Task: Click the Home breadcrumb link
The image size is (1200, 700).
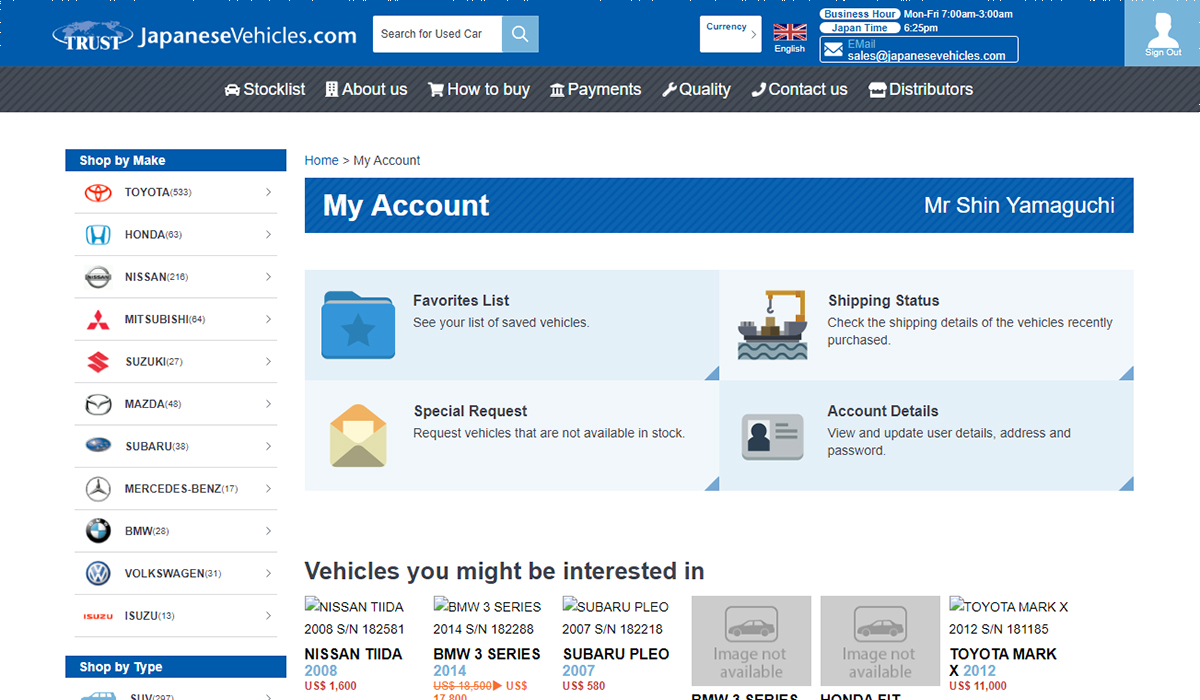Action: tap(321, 160)
